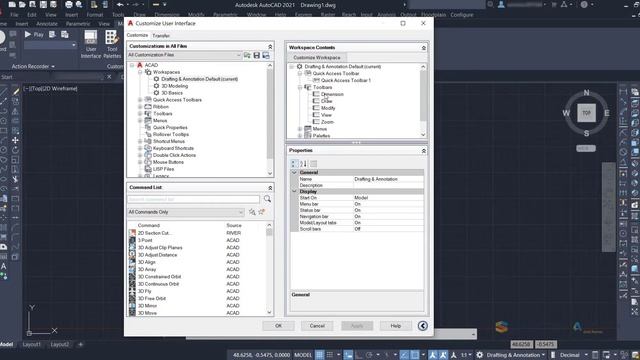Screen dimensions: 640x360
Task: Expand the Ribbon tree node
Action: pos(140,107)
